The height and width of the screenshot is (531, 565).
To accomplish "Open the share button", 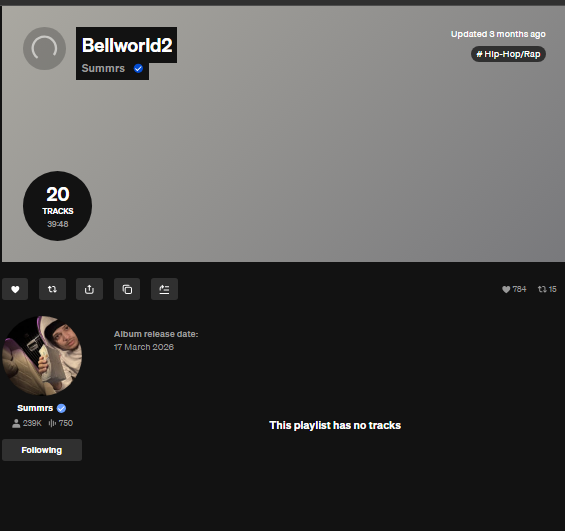I will click(x=89, y=289).
